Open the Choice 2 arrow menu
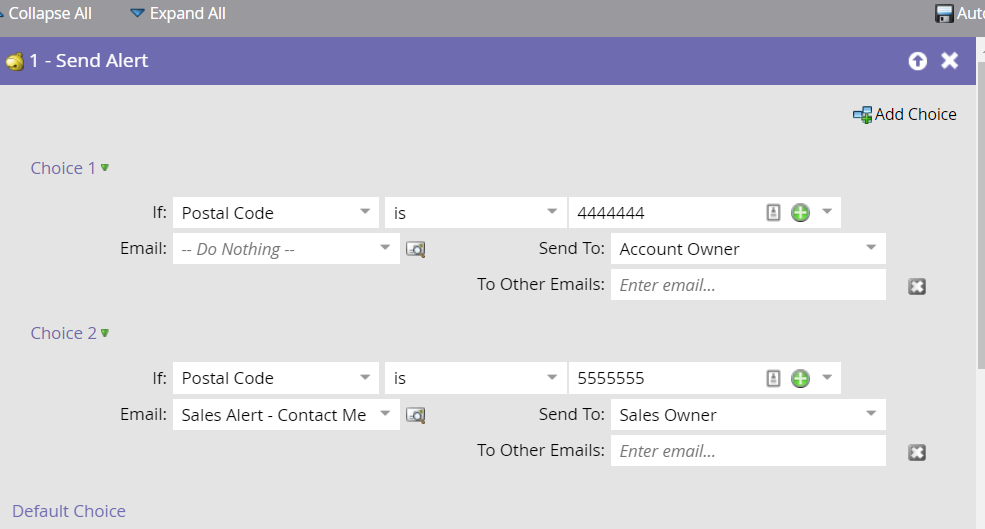 [105, 333]
